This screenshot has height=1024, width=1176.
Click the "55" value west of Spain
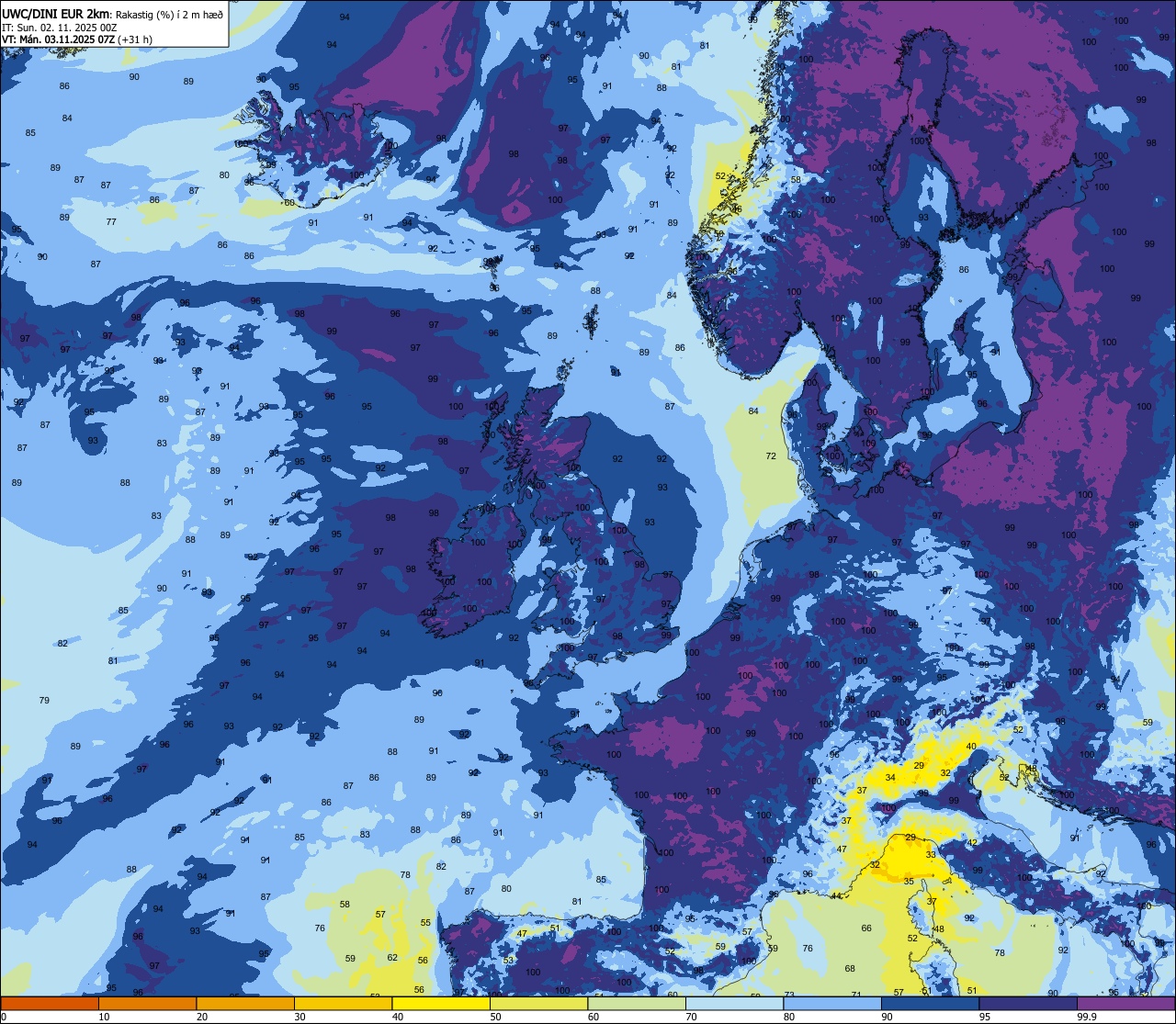point(425,922)
